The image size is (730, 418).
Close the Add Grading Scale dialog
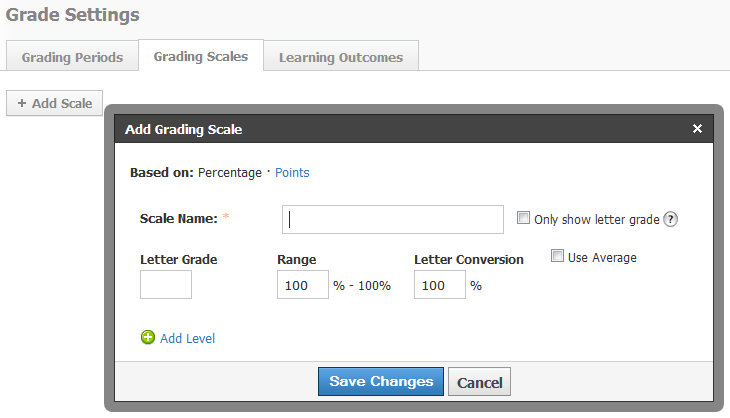(x=697, y=129)
